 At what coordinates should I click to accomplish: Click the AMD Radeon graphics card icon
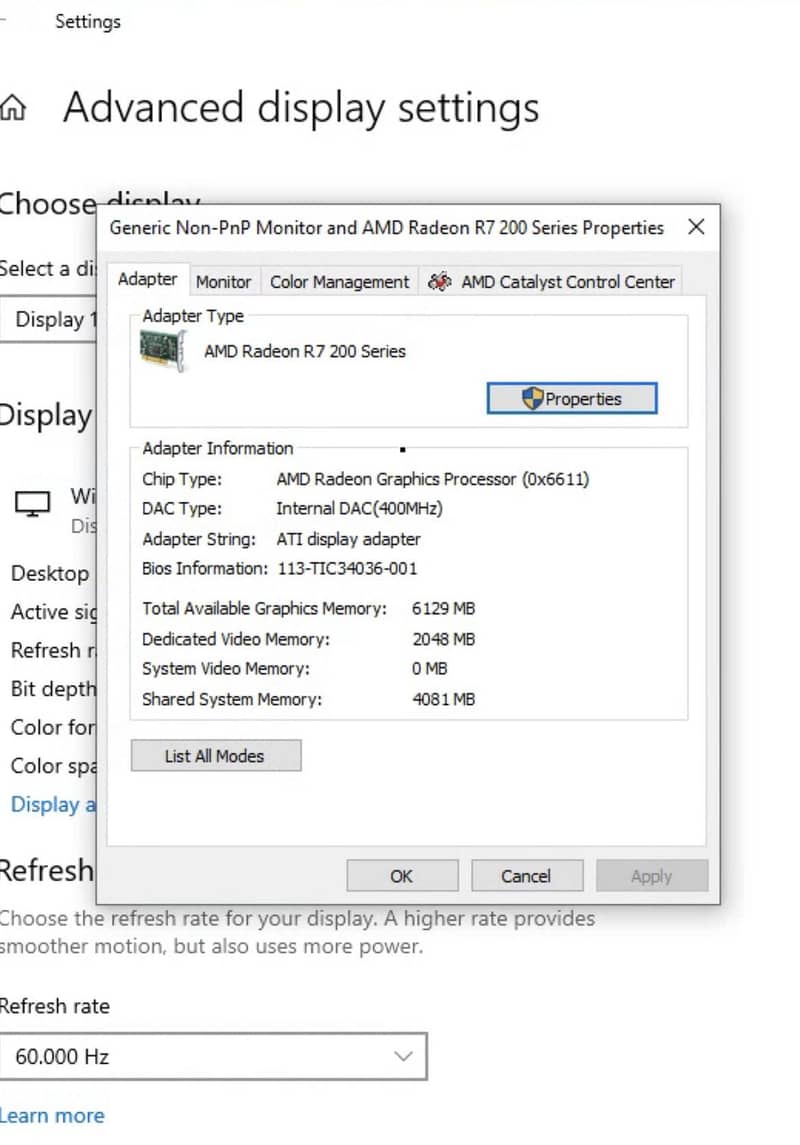tap(161, 352)
